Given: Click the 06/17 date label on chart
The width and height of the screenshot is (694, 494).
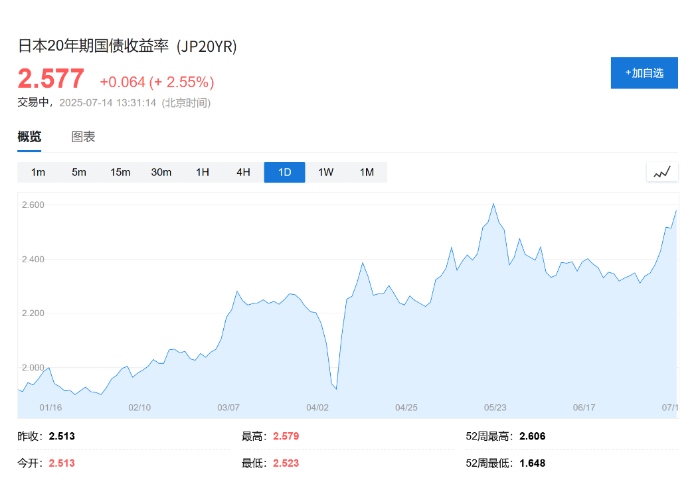Looking at the screenshot, I should (584, 407).
